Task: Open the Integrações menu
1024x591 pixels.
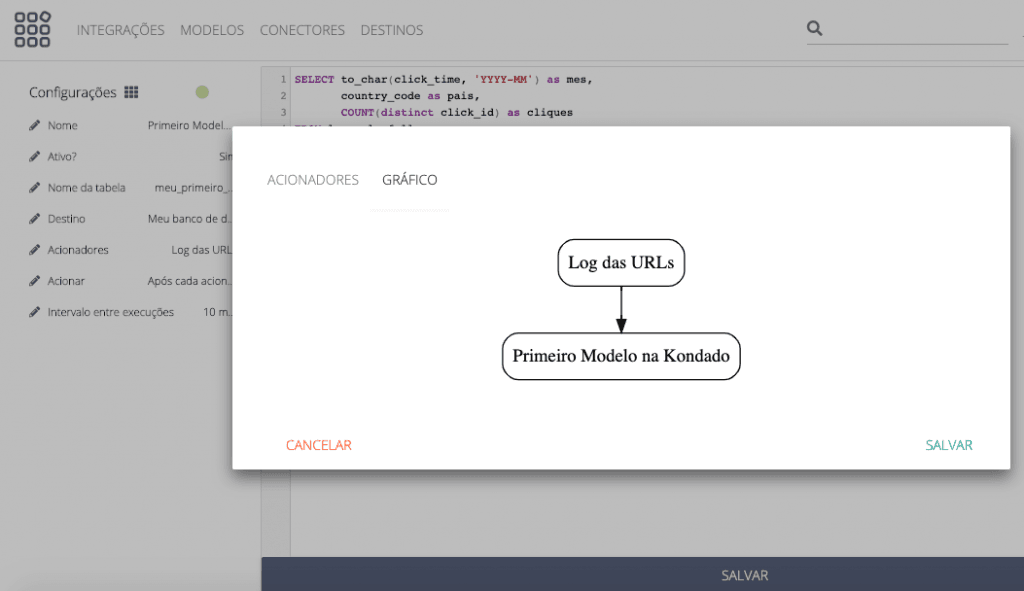Action: (120, 30)
